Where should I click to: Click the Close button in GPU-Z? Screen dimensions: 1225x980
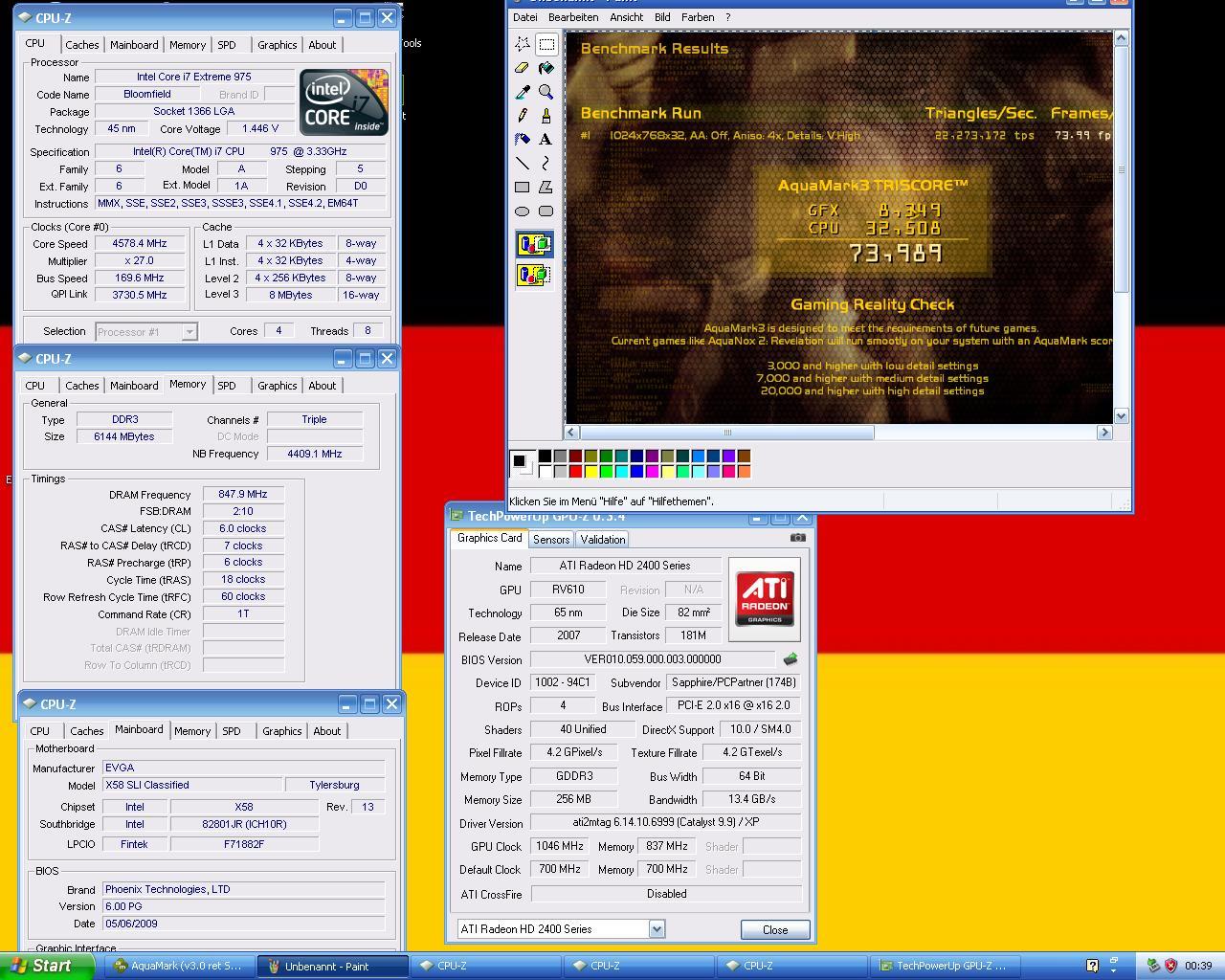tap(775, 929)
